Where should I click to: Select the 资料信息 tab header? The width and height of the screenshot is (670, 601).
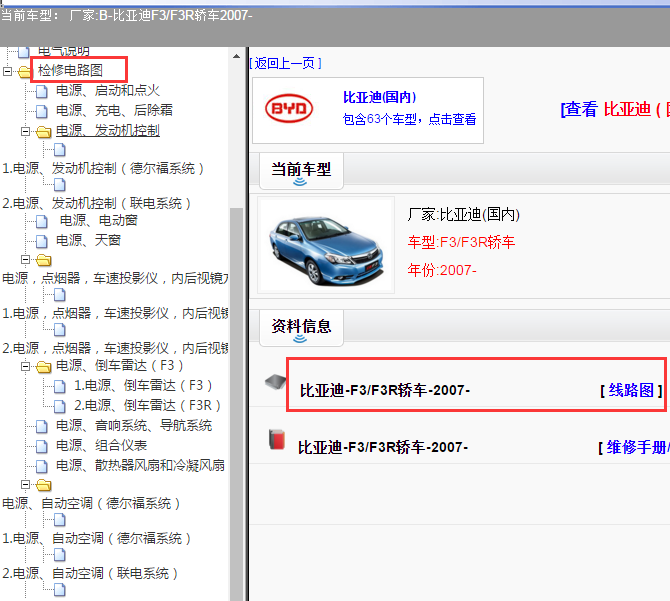click(301, 328)
